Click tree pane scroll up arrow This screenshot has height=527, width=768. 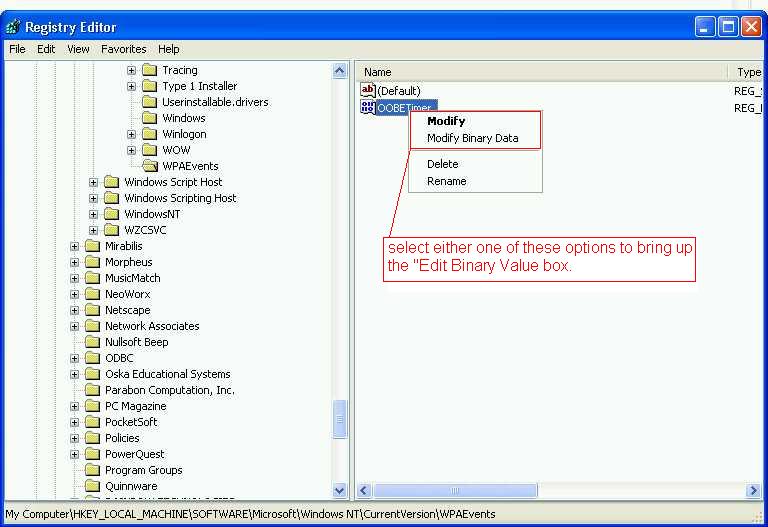click(339, 71)
